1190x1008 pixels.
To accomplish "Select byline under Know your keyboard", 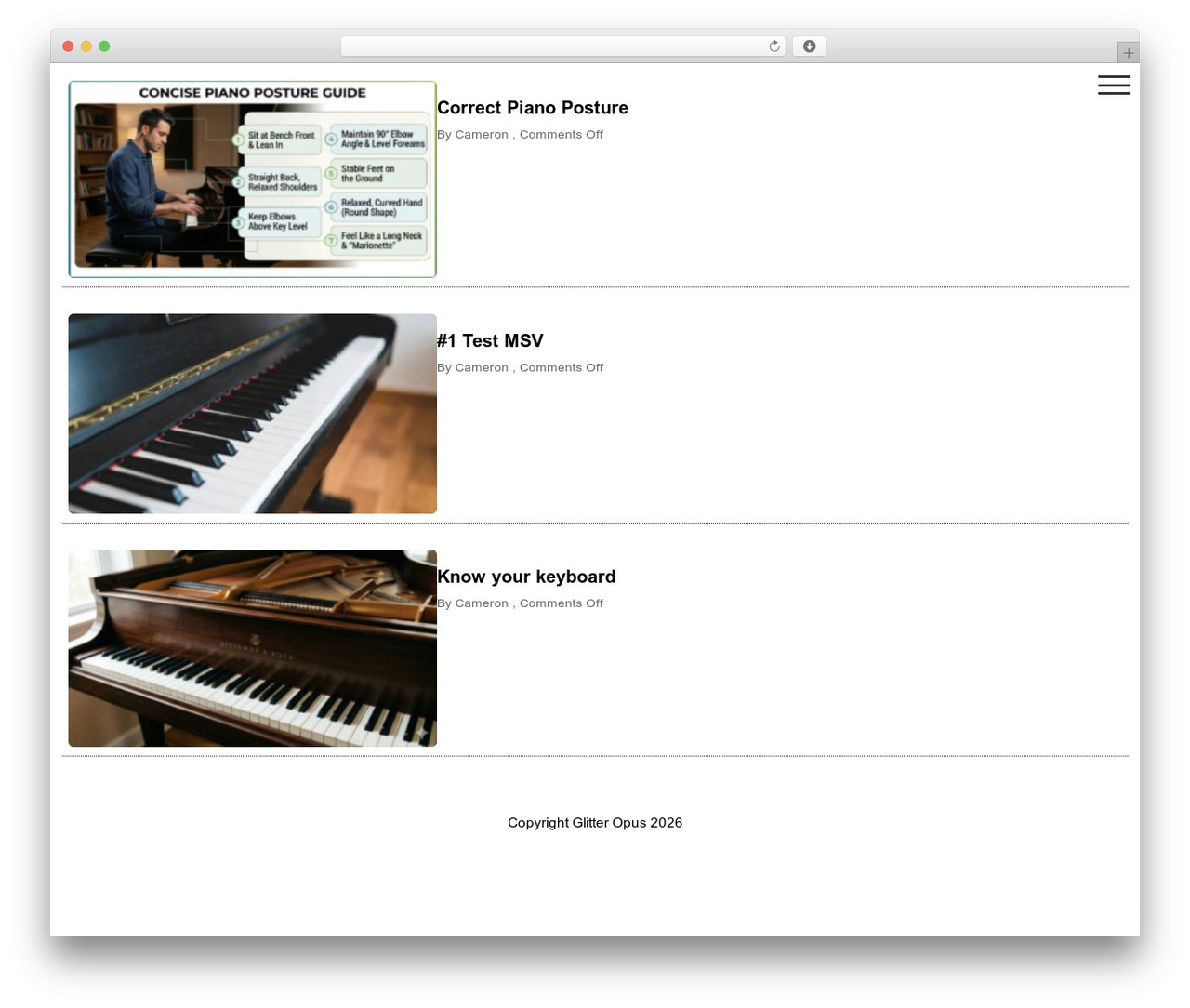I will [520, 603].
